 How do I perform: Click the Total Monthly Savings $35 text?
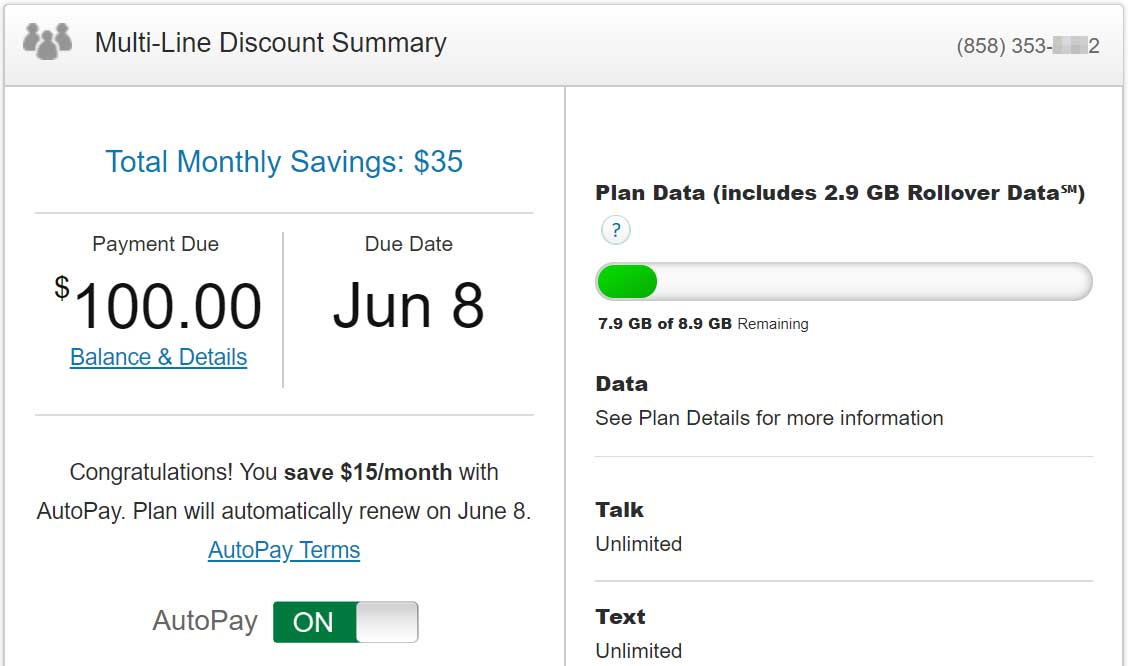284,162
